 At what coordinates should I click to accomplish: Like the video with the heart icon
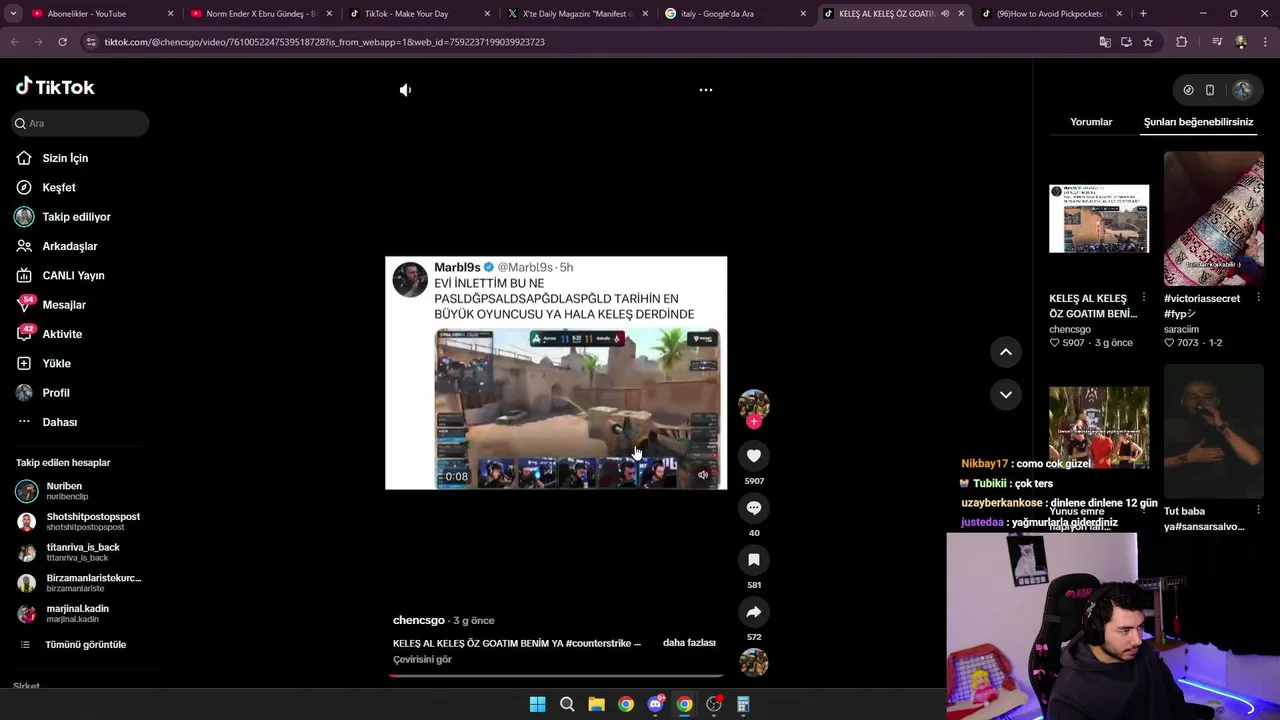coord(754,456)
